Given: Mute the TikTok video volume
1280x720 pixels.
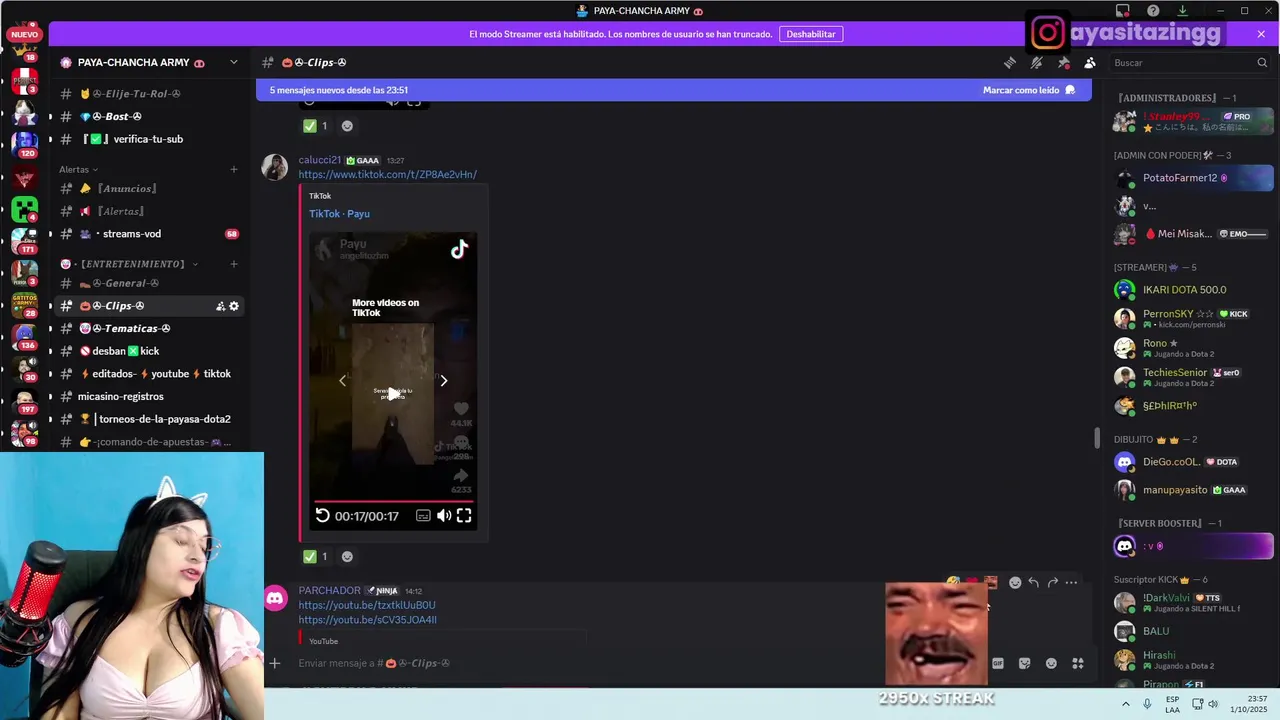Looking at the screenshot, I should click(444, 516).
